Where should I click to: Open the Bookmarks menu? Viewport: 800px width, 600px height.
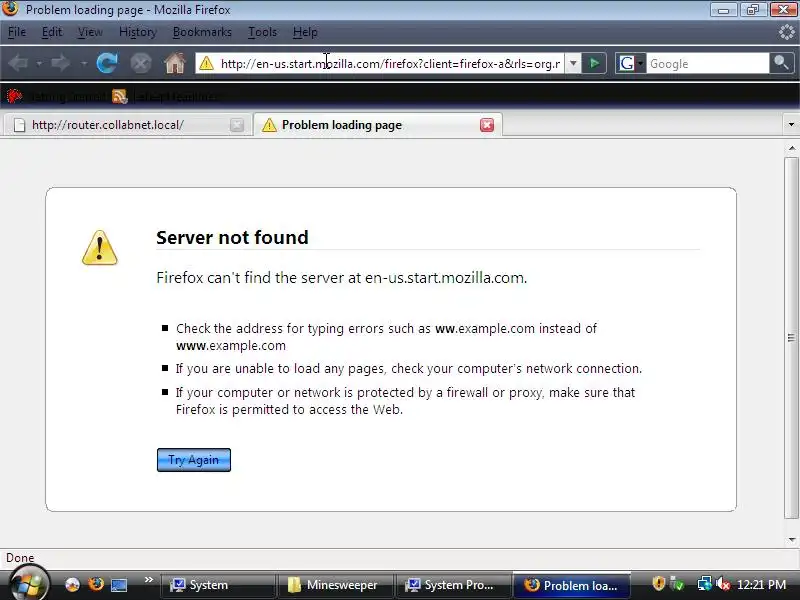pos(202,32)
